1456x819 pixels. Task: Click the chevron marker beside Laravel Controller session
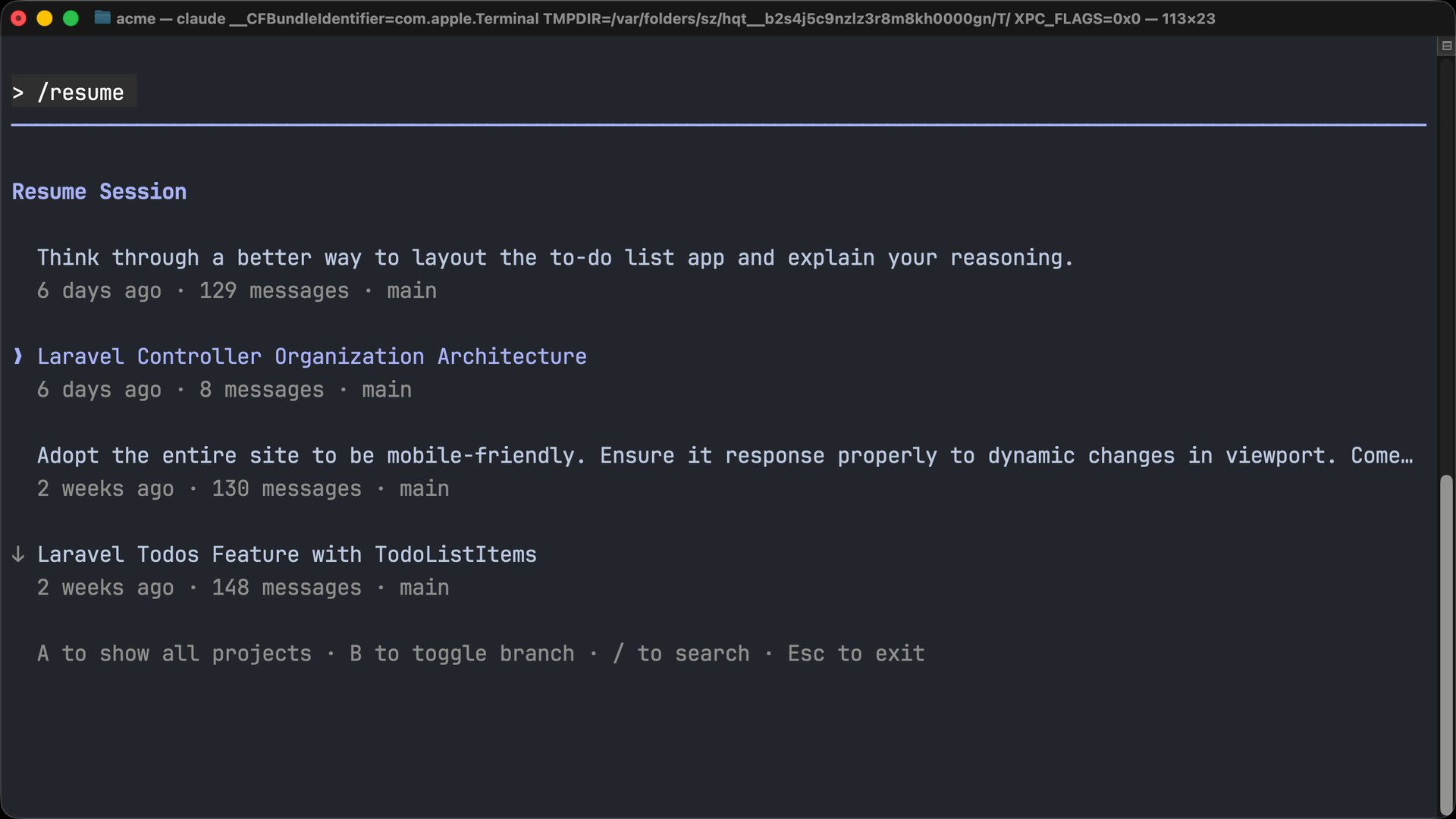(x=17, y=356)
